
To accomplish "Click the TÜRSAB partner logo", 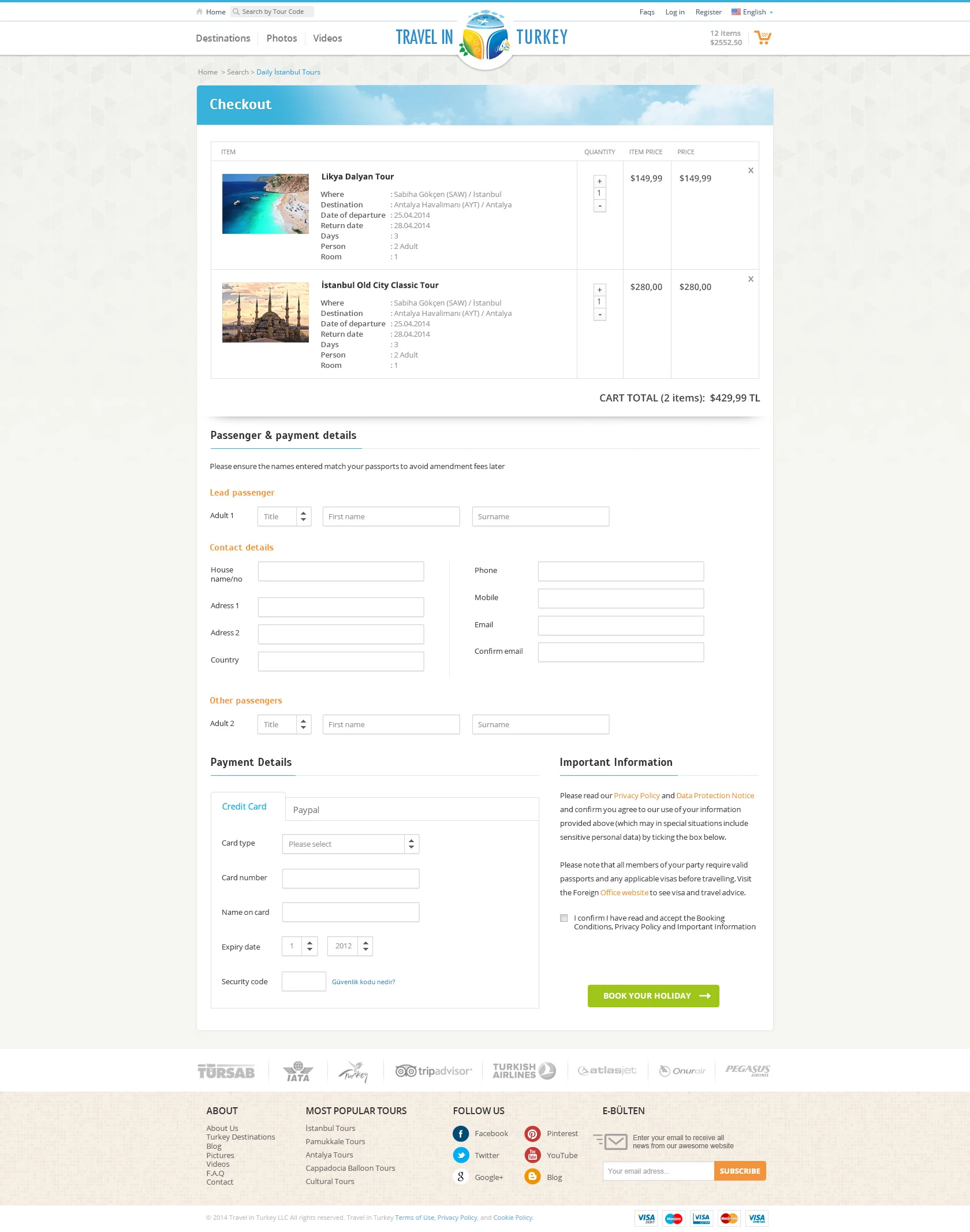I will click(x=226, y=1072).
